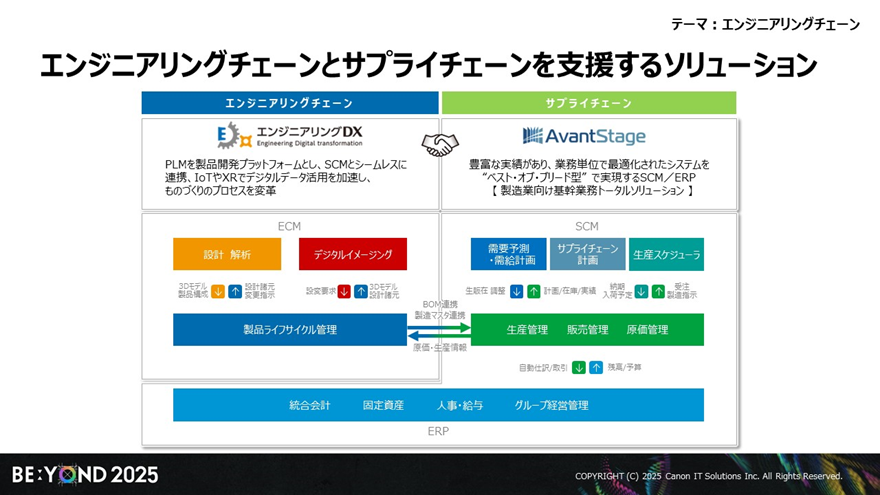This screenshot has height=495, width=880.
Task: Click the blue up arrow beside 残高/予算
Action: pyautogui.click(x=596, y=367)
